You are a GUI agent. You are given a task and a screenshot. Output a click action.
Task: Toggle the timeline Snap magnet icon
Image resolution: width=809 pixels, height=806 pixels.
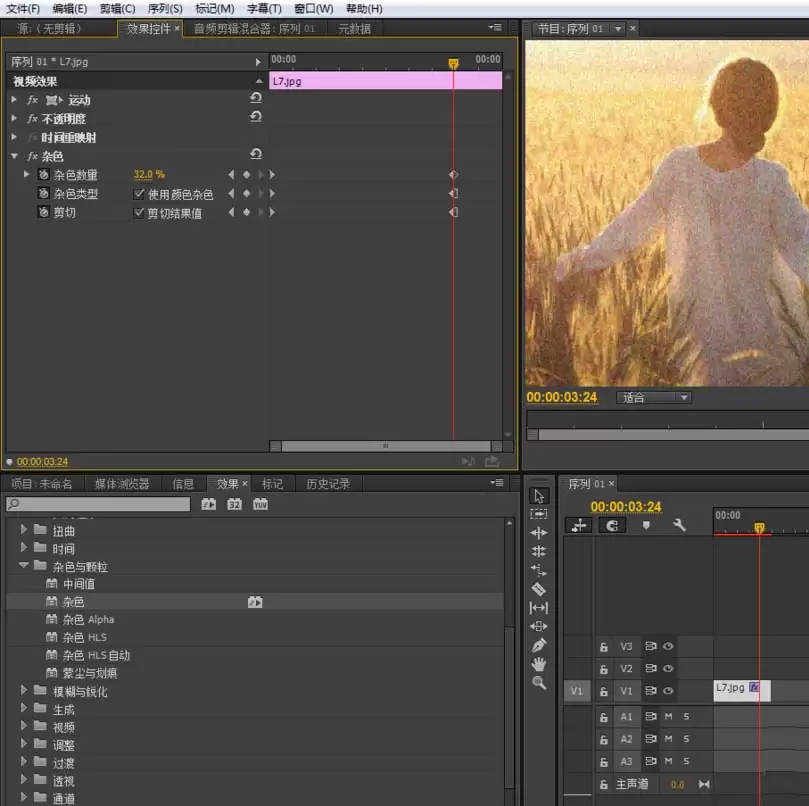coord(612,525)
